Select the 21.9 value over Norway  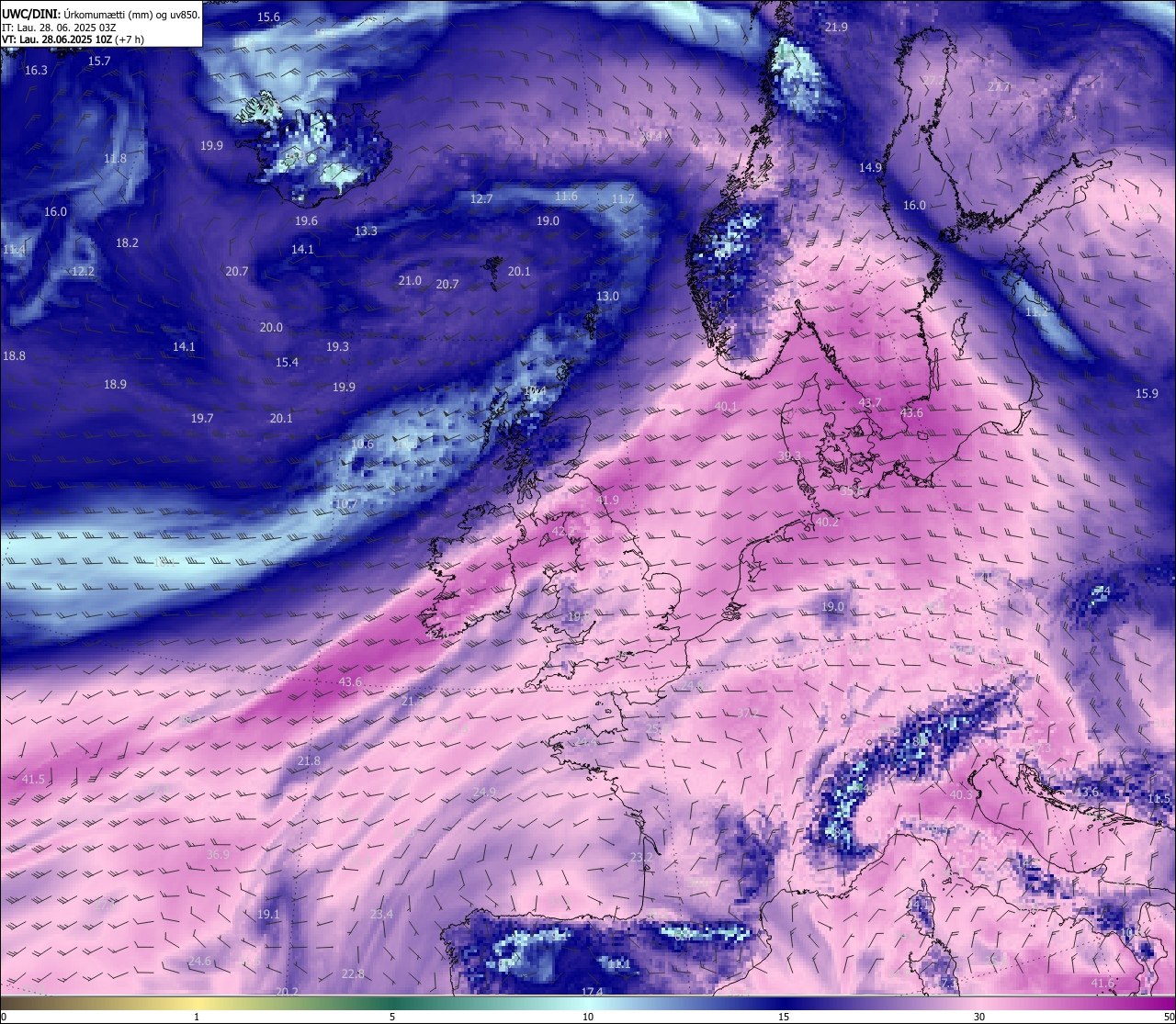(x=836, y=27)
